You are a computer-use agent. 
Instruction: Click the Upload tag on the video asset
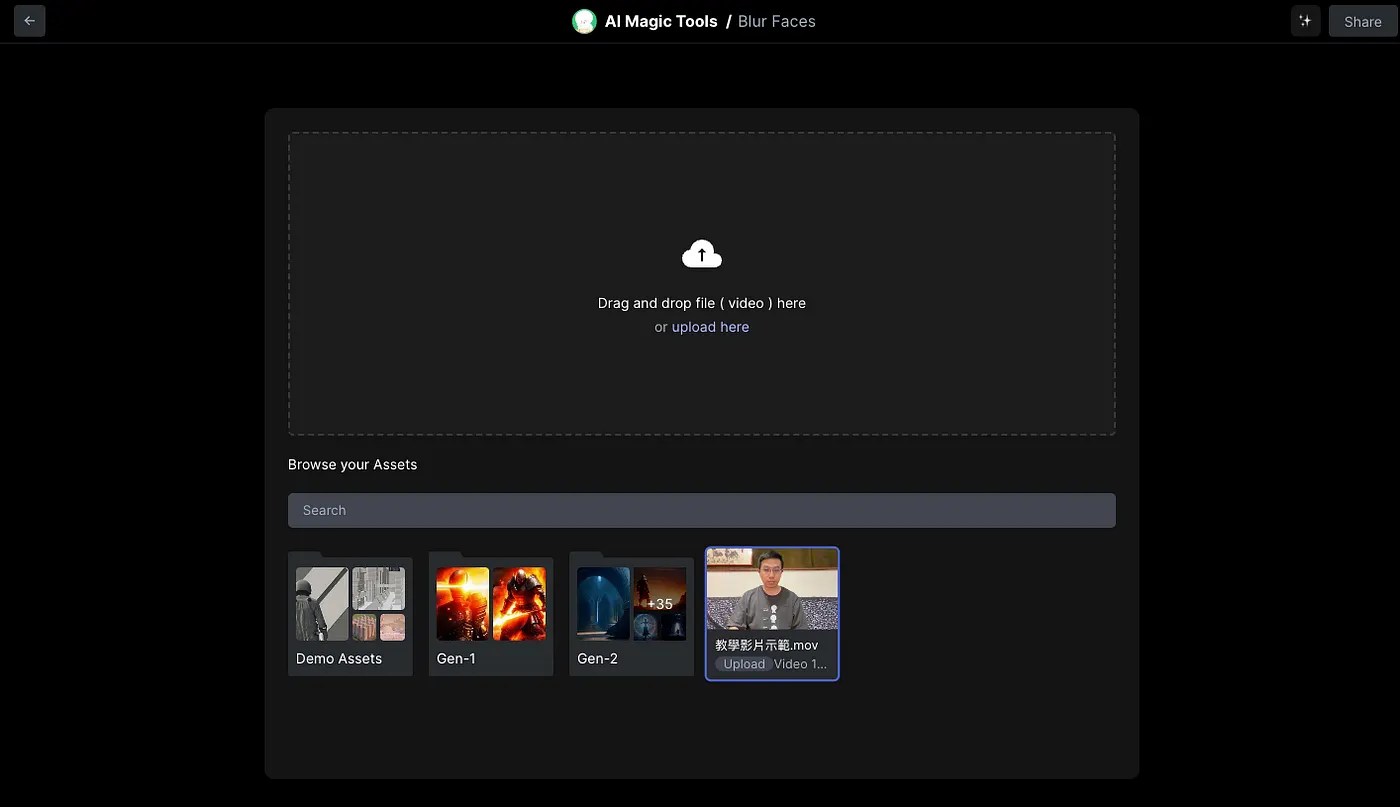(744, 664)
